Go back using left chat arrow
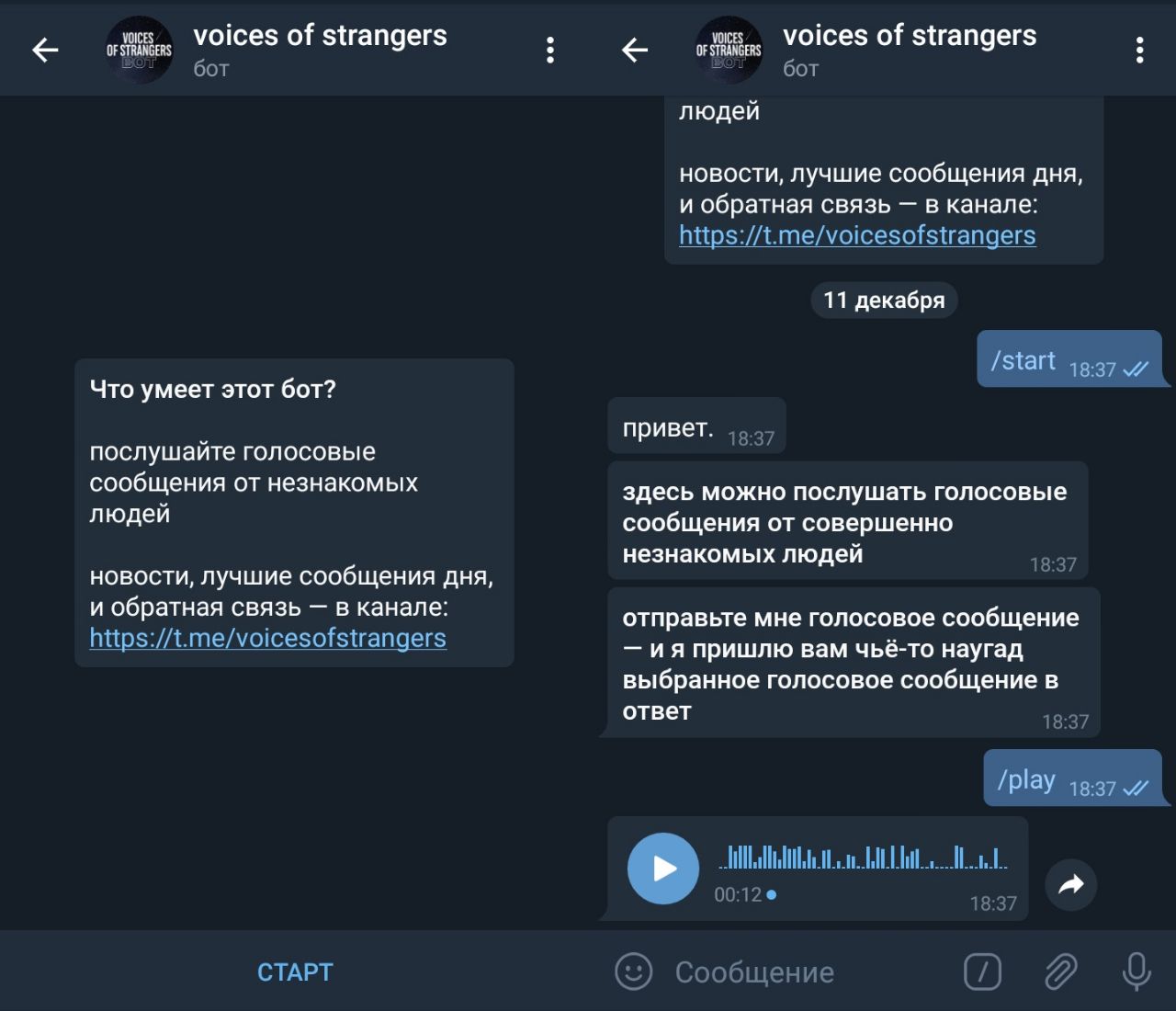Viewport: 1176px width, 1011px height. click(45, 50)
